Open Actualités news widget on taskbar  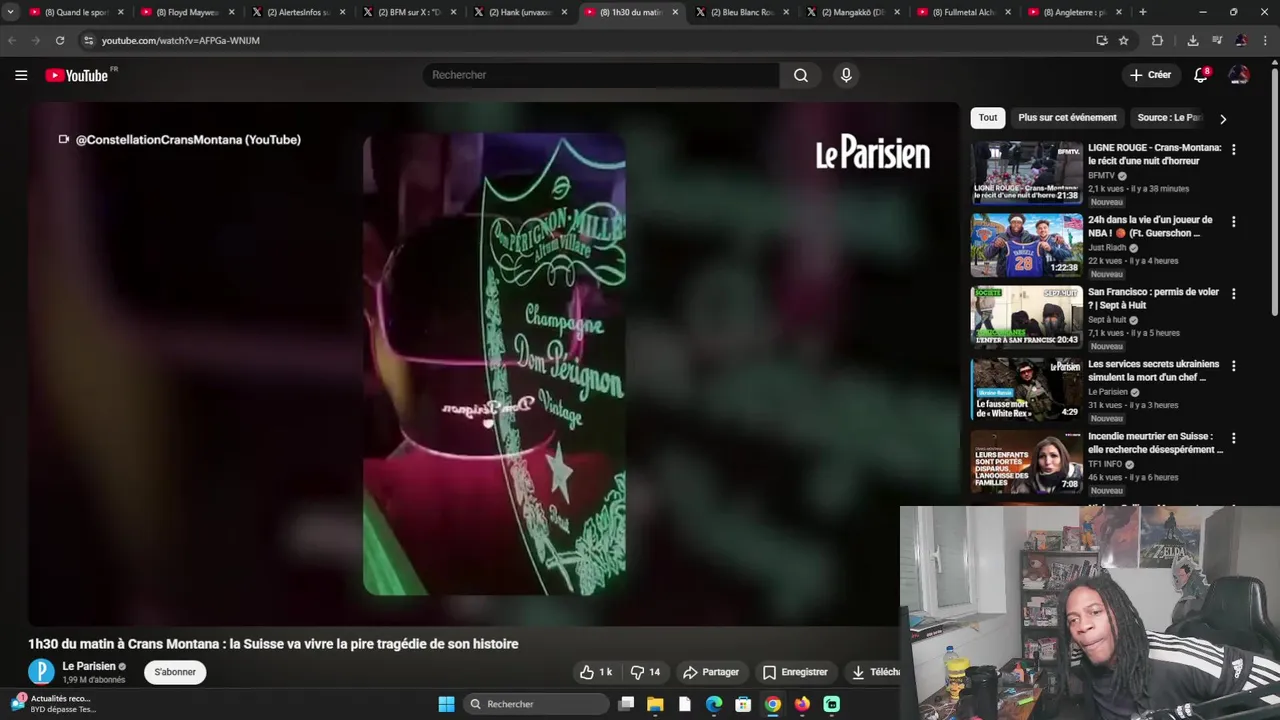pyautogui.click(x=55, y=704)
